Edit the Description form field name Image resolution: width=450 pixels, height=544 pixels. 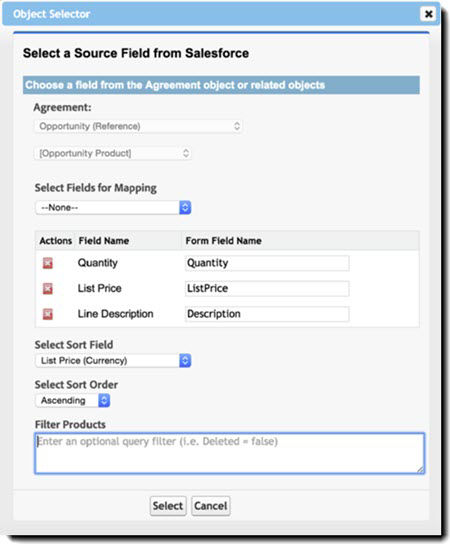pyautogui.click(x=267, y=314)
